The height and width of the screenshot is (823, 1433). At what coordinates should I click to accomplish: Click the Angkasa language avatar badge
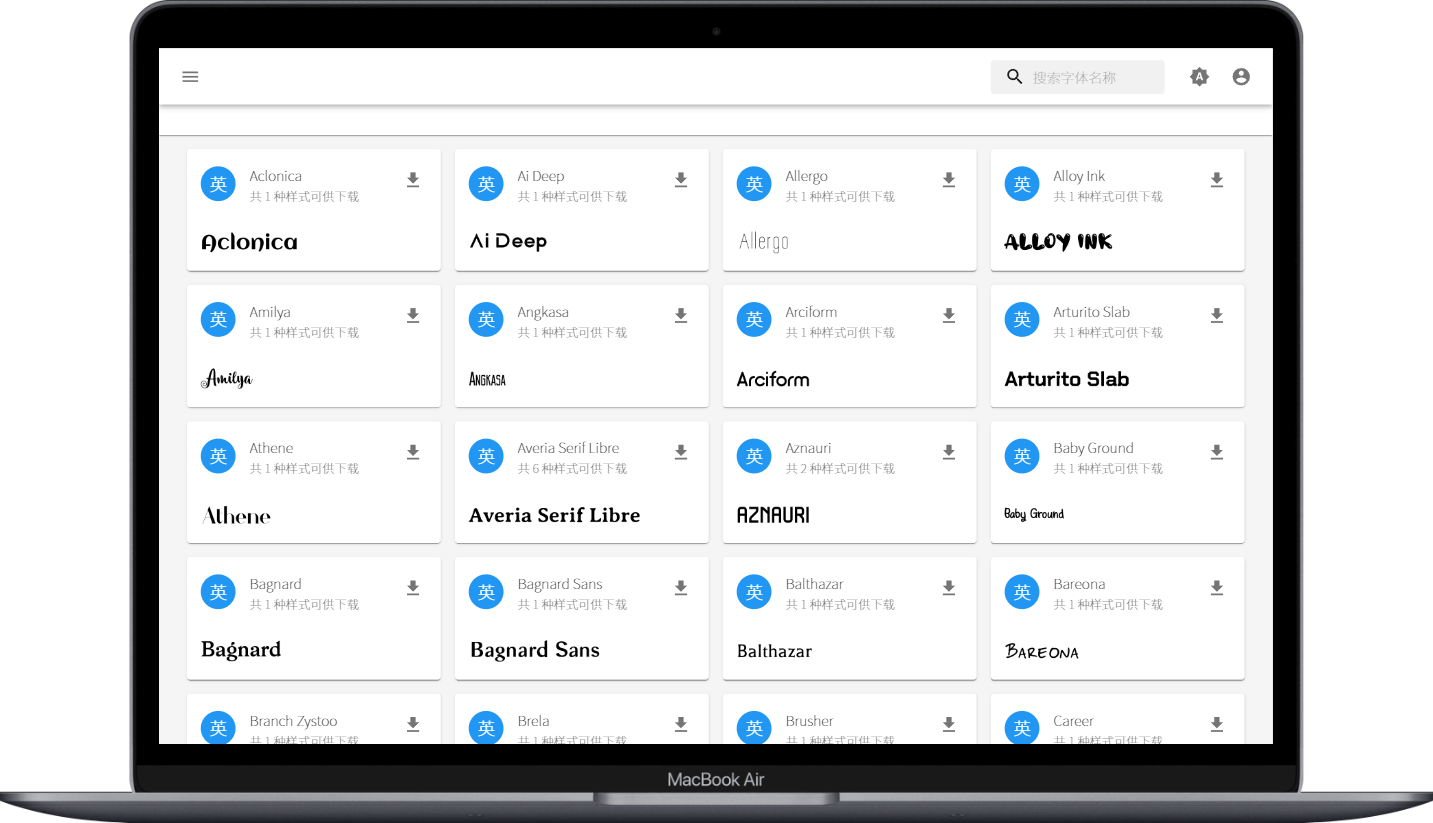point(486,320)
